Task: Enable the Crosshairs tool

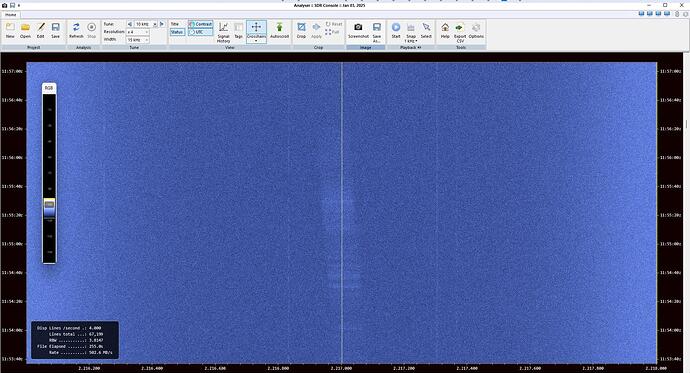Action: pos(256,29)
